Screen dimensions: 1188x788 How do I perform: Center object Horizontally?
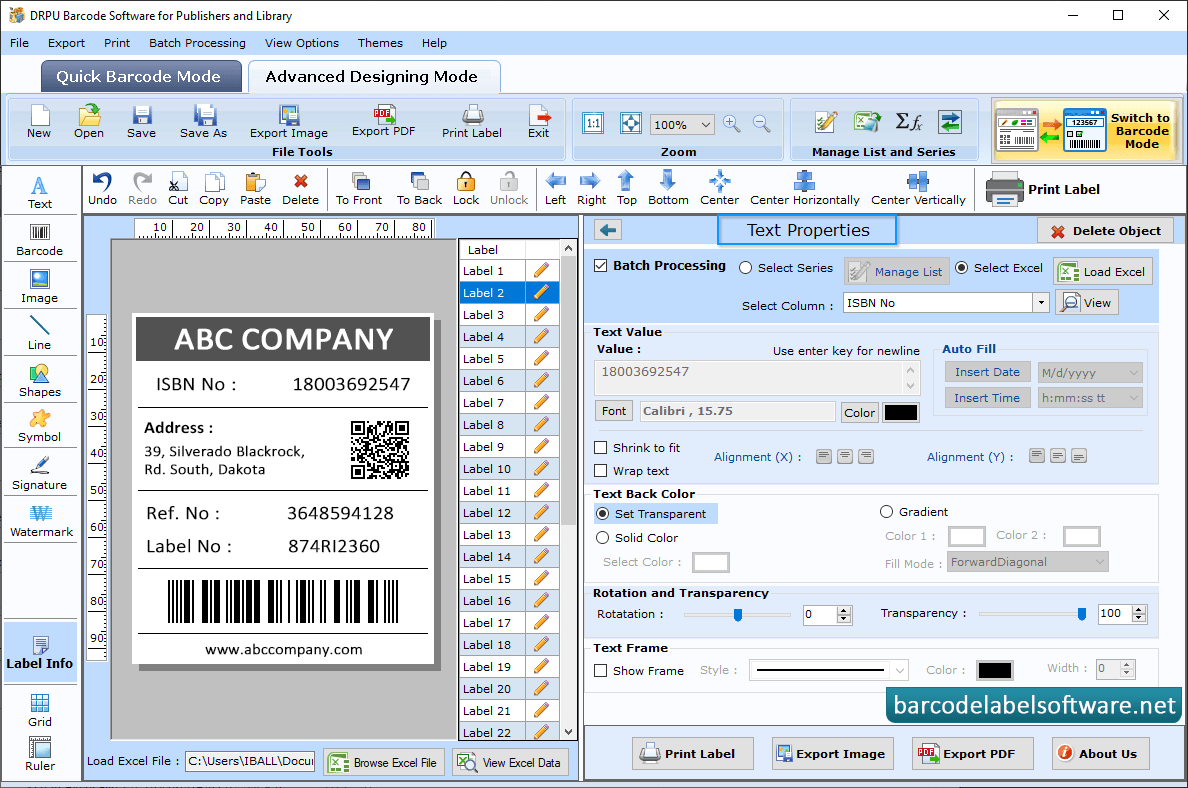pyautogui.click(x=805, y=189)
